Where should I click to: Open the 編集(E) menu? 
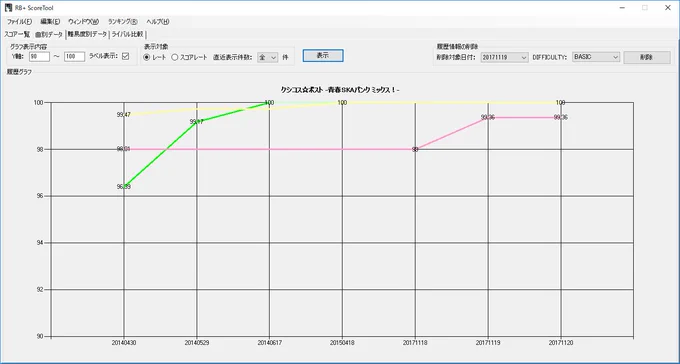tap(50, 22)
